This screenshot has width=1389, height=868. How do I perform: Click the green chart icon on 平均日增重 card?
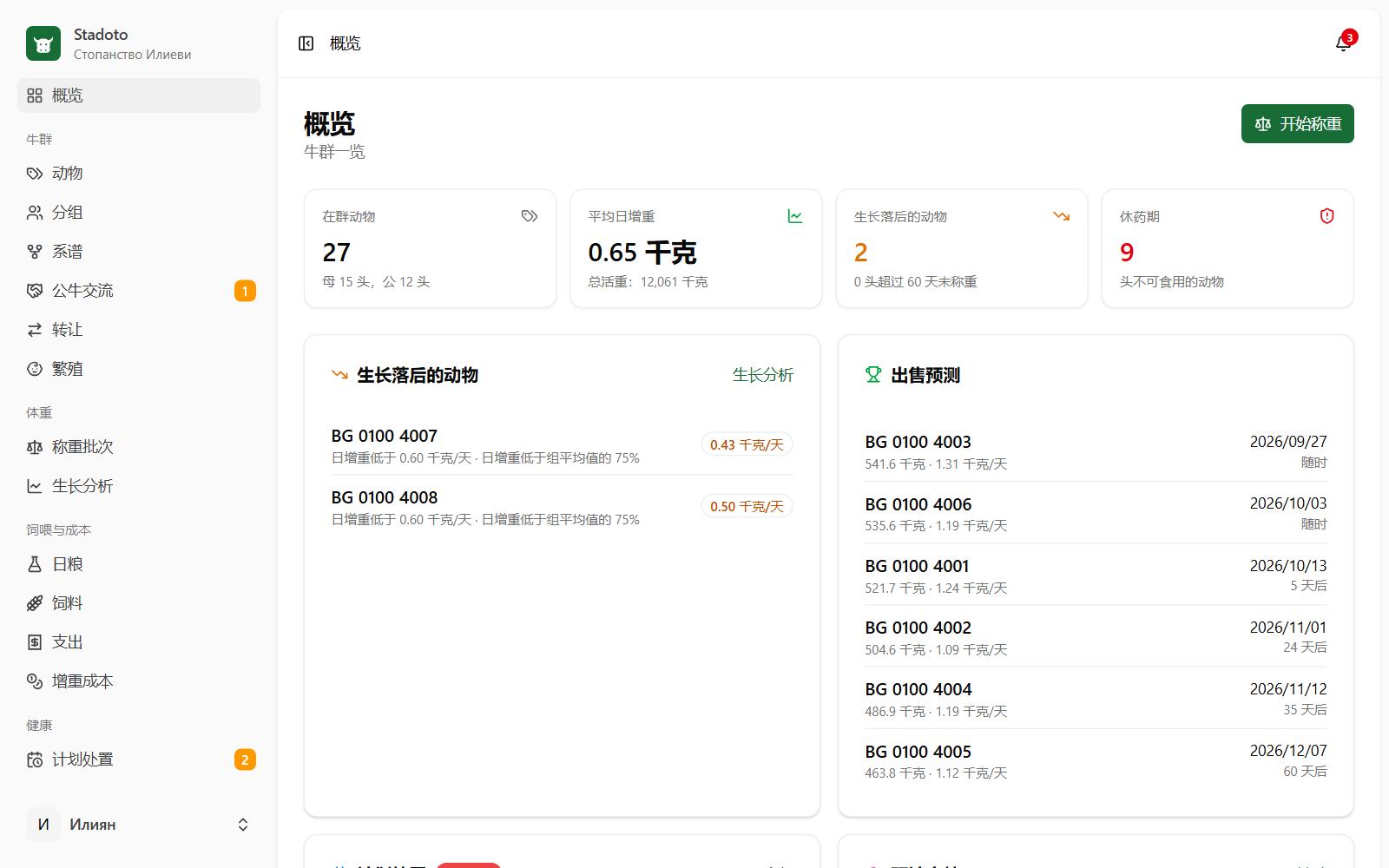795,216
